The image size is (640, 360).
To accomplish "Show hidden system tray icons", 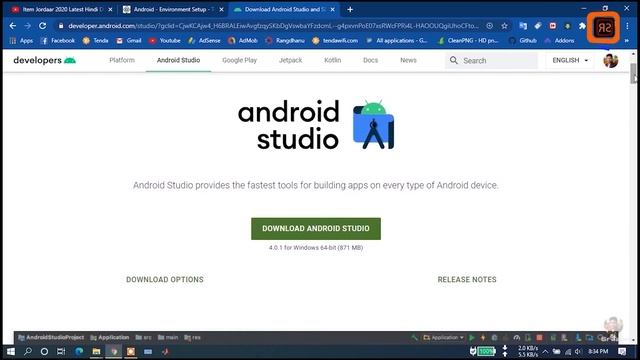I will [x=545, y=351].
